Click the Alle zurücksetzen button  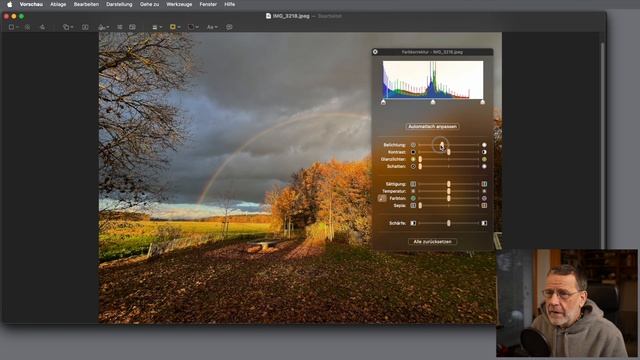point(432,242)
